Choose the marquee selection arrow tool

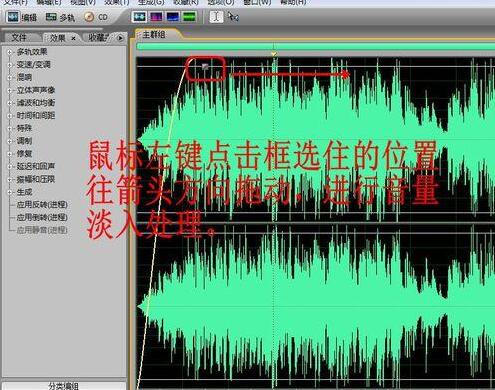coord(233,16)
